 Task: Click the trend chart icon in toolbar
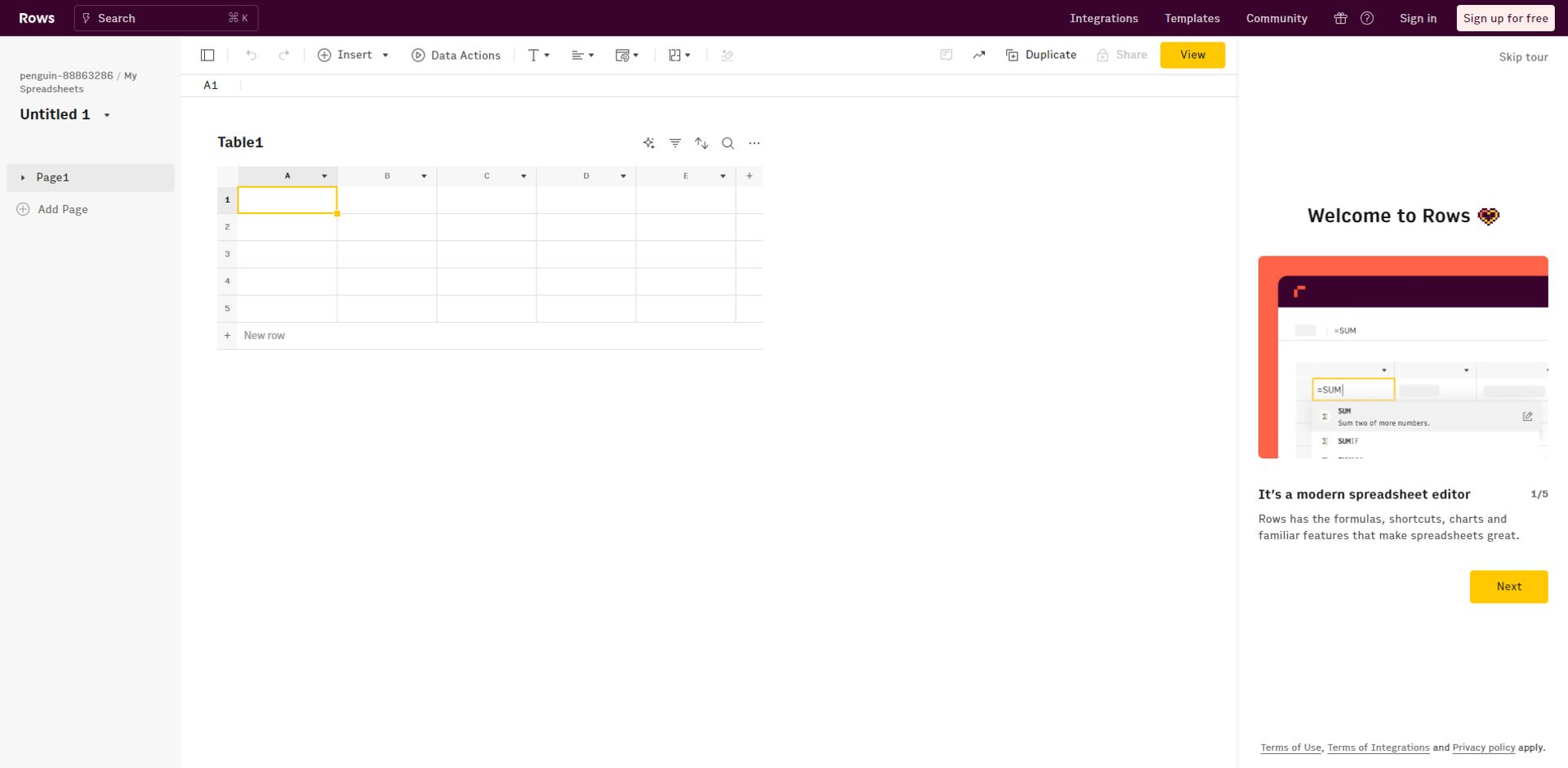(x=978, y=55)
